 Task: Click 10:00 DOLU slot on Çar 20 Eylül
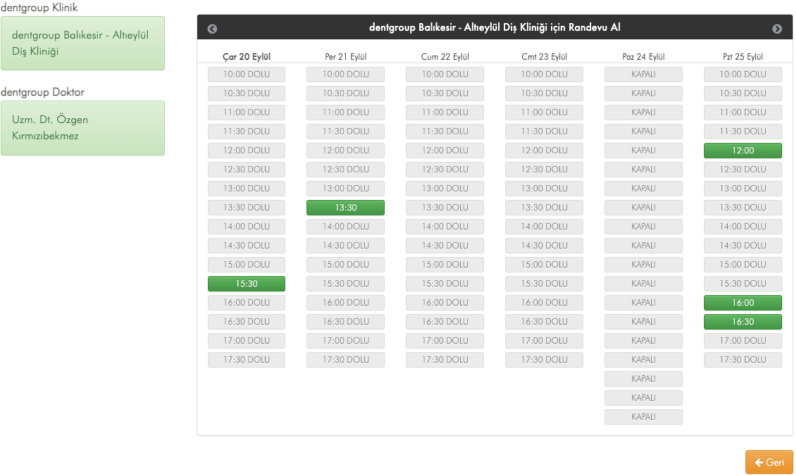coord(246,74)
